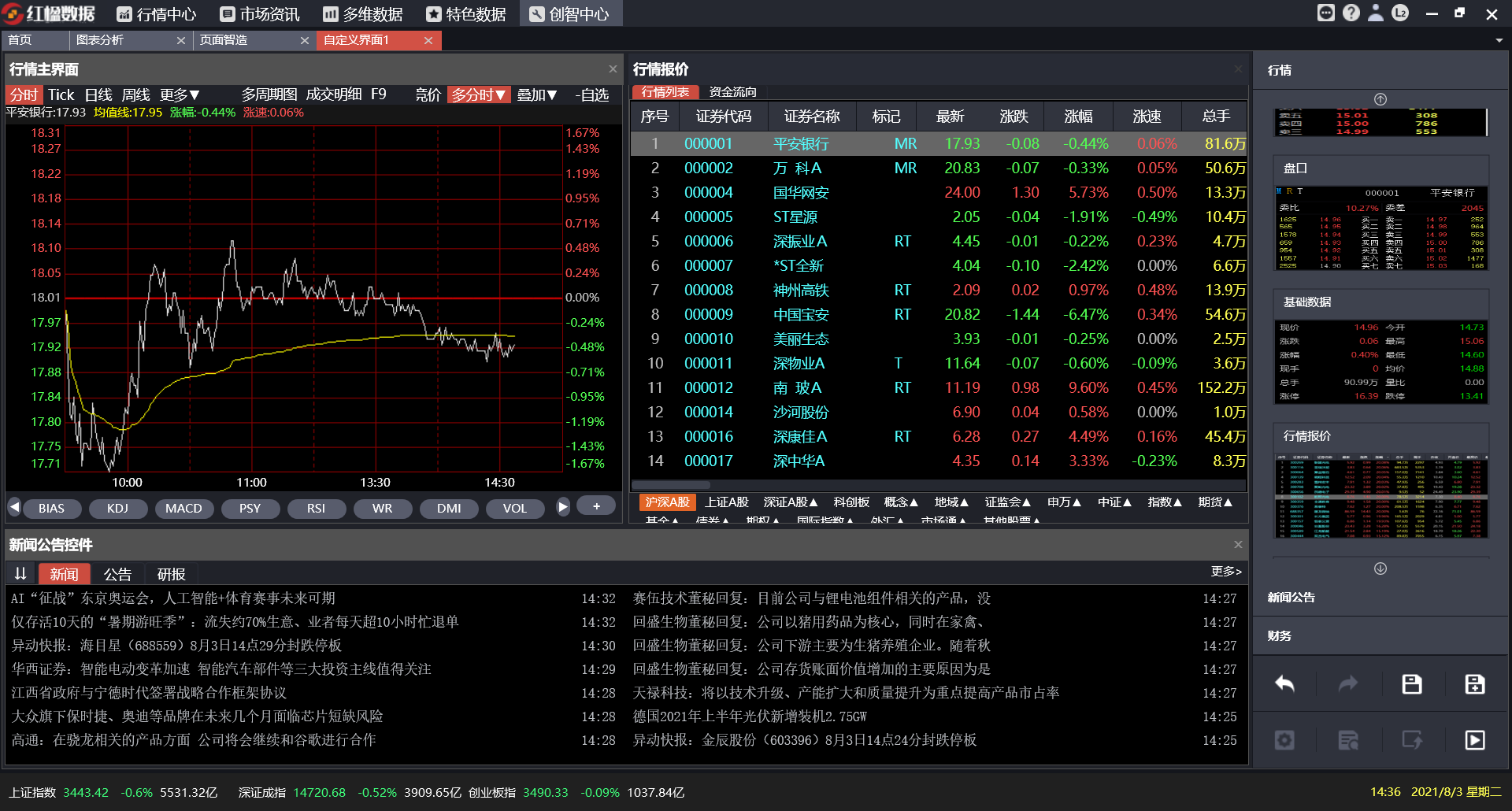Open the 多分时 dropdown
The width and height of the screenshot is (1512, 811).
479,94
